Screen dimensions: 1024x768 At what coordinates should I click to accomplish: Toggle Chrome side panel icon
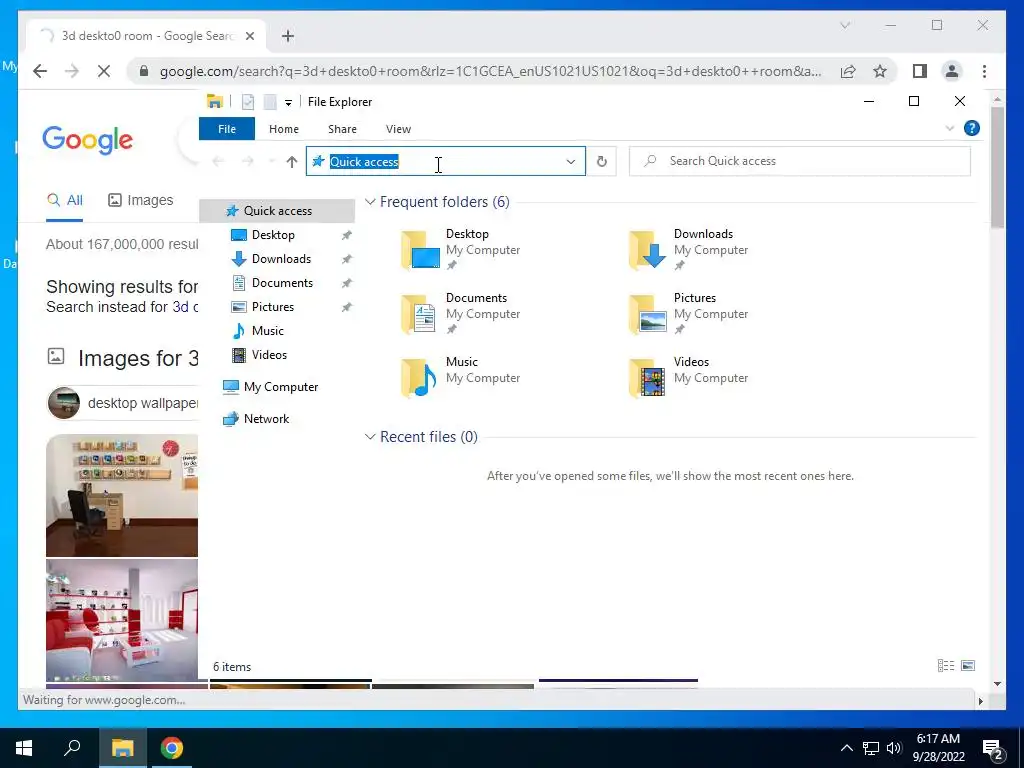coord(920,71)
